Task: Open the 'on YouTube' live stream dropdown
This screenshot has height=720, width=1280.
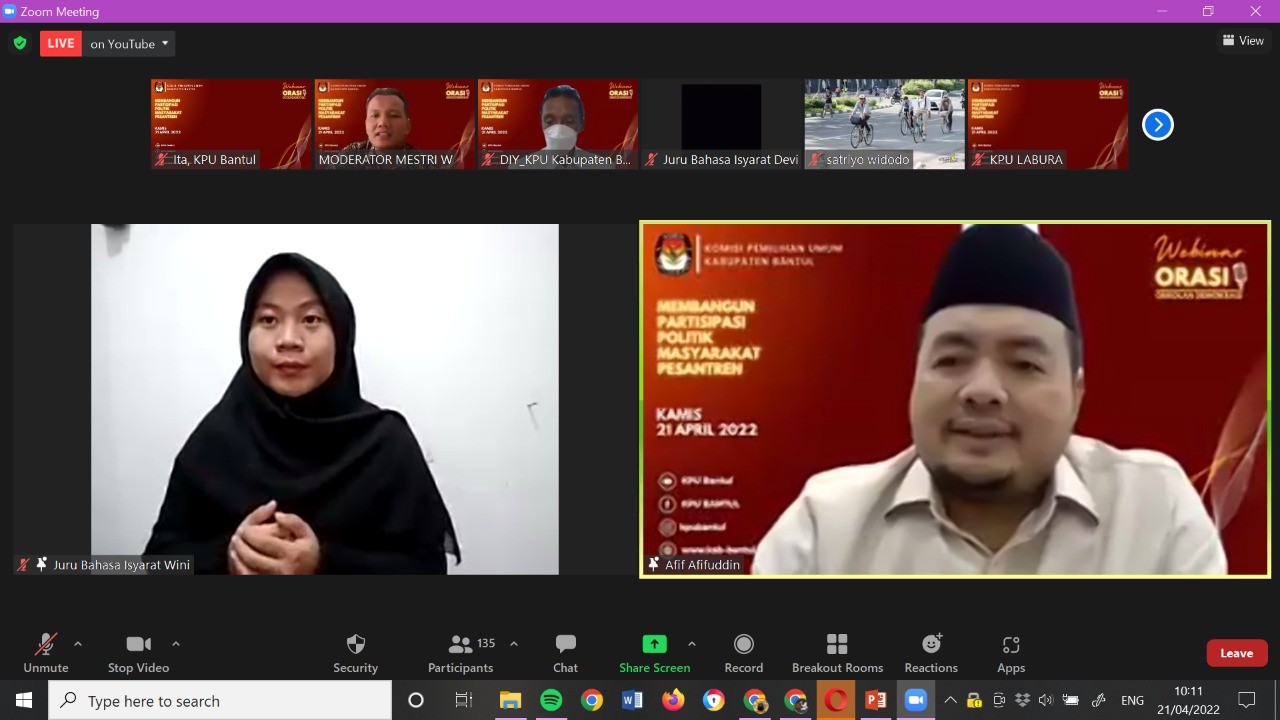Action: (x=129, y=44)
